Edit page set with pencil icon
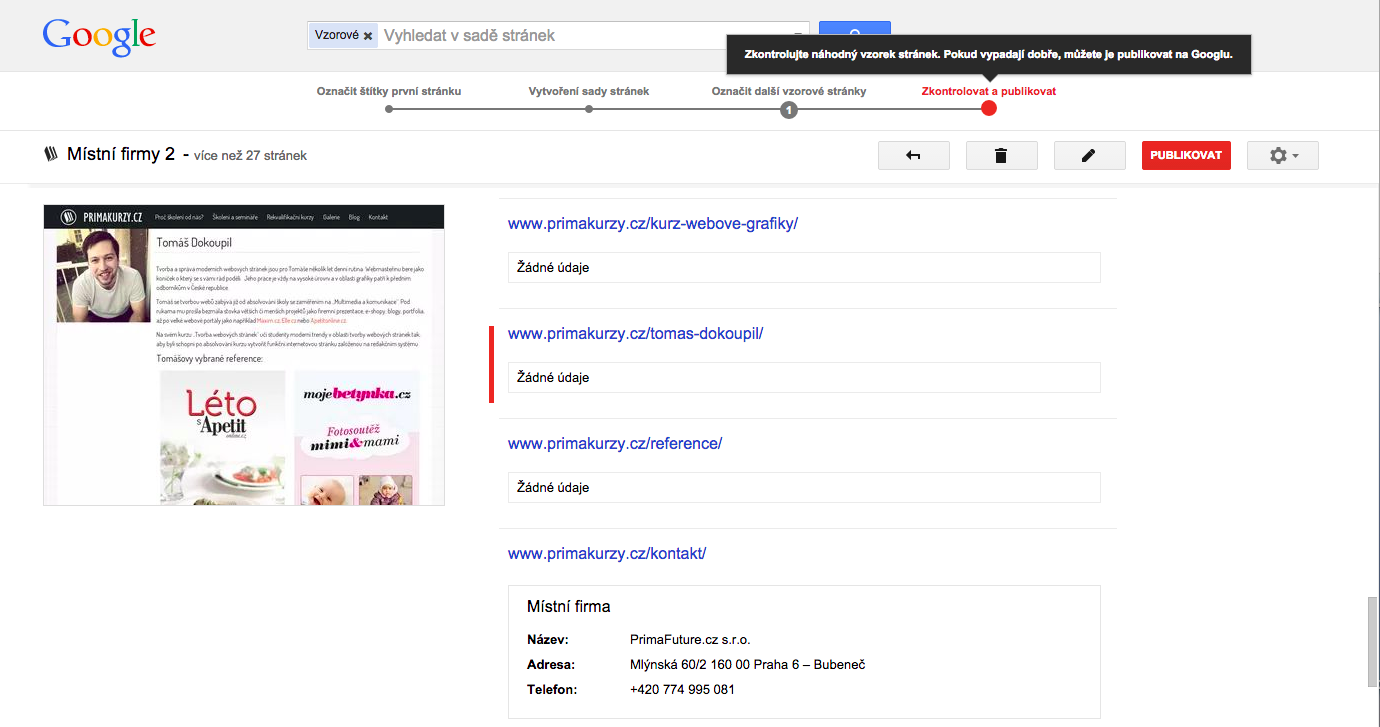The height and width of the screenshot is (727, 1380). pyautogui.click(x=1090, y=156)
